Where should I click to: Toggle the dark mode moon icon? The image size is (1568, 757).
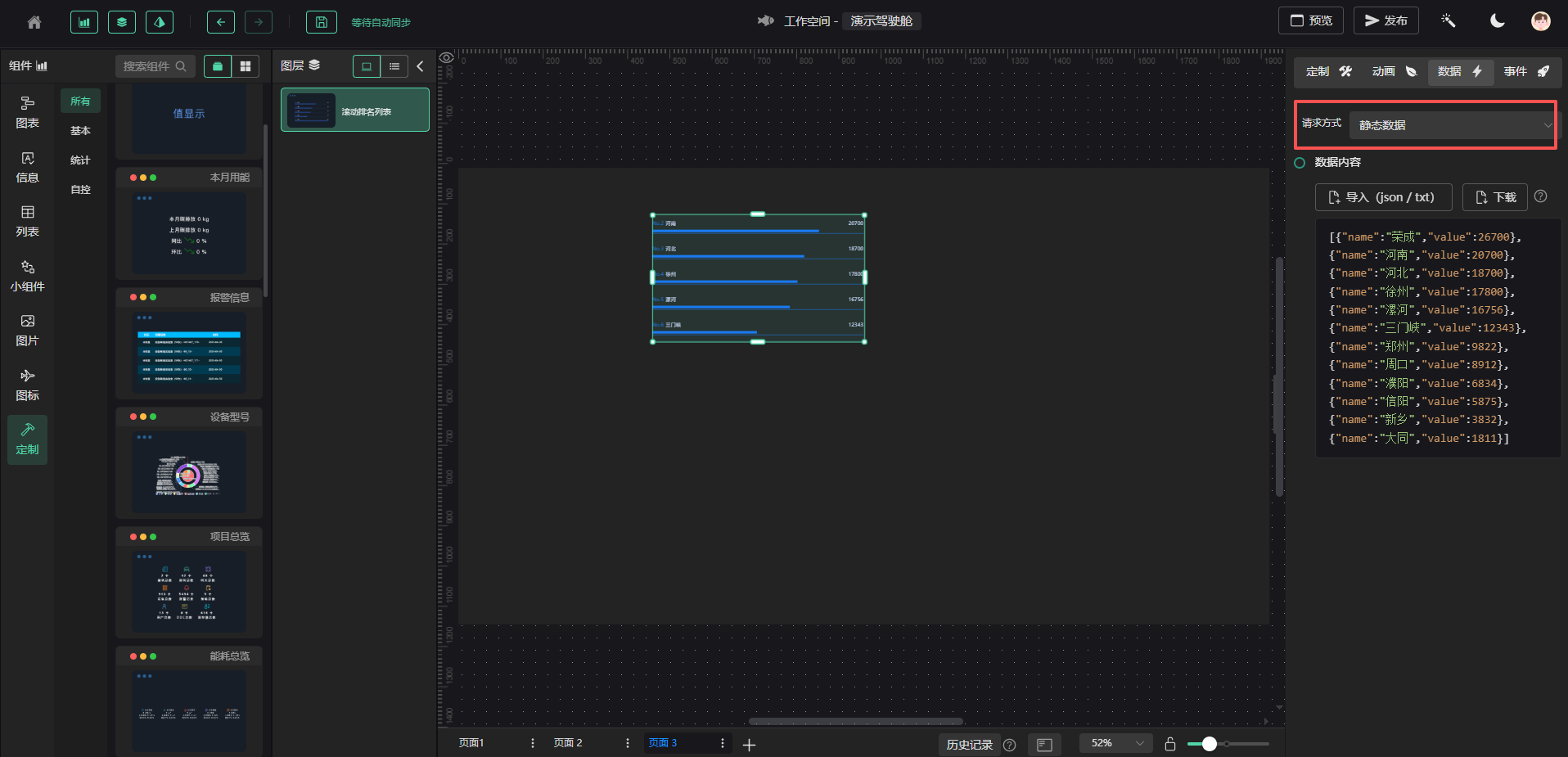click(x=1497, y=20)
